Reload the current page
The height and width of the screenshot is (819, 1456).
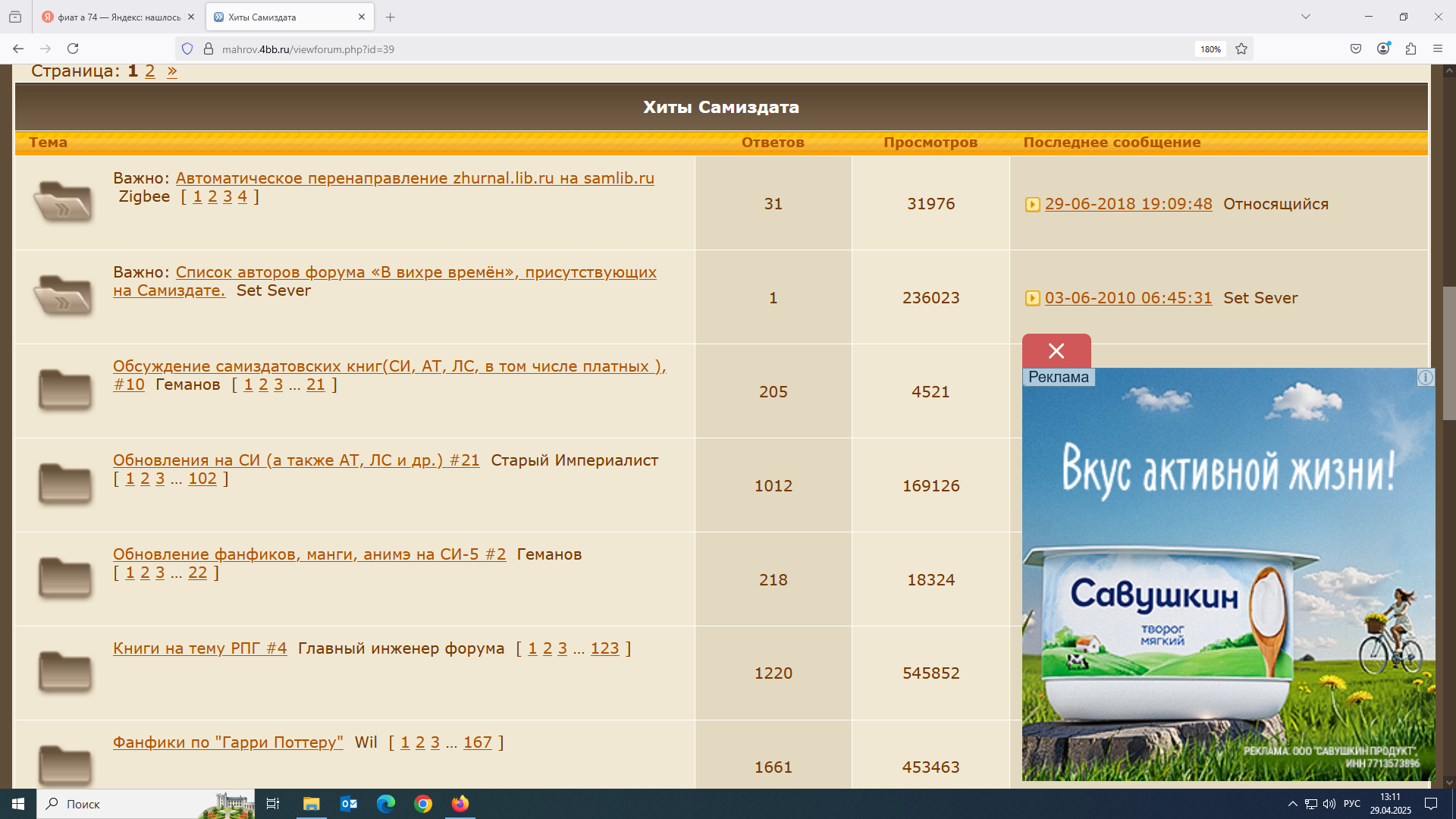point(73,49)
